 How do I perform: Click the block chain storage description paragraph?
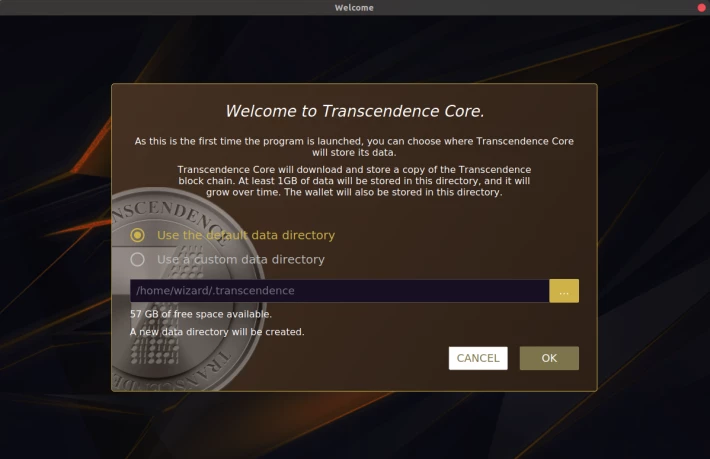[354, 181]
